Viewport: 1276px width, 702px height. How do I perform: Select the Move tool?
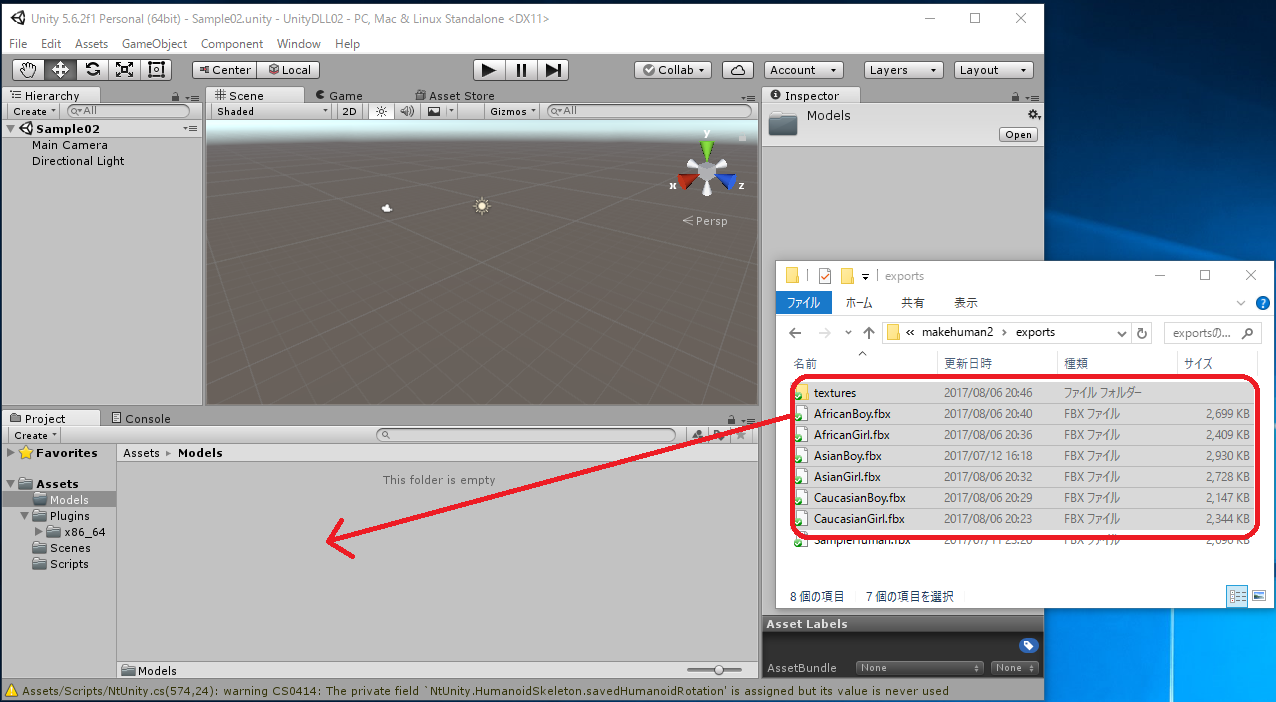coord(60,70)
